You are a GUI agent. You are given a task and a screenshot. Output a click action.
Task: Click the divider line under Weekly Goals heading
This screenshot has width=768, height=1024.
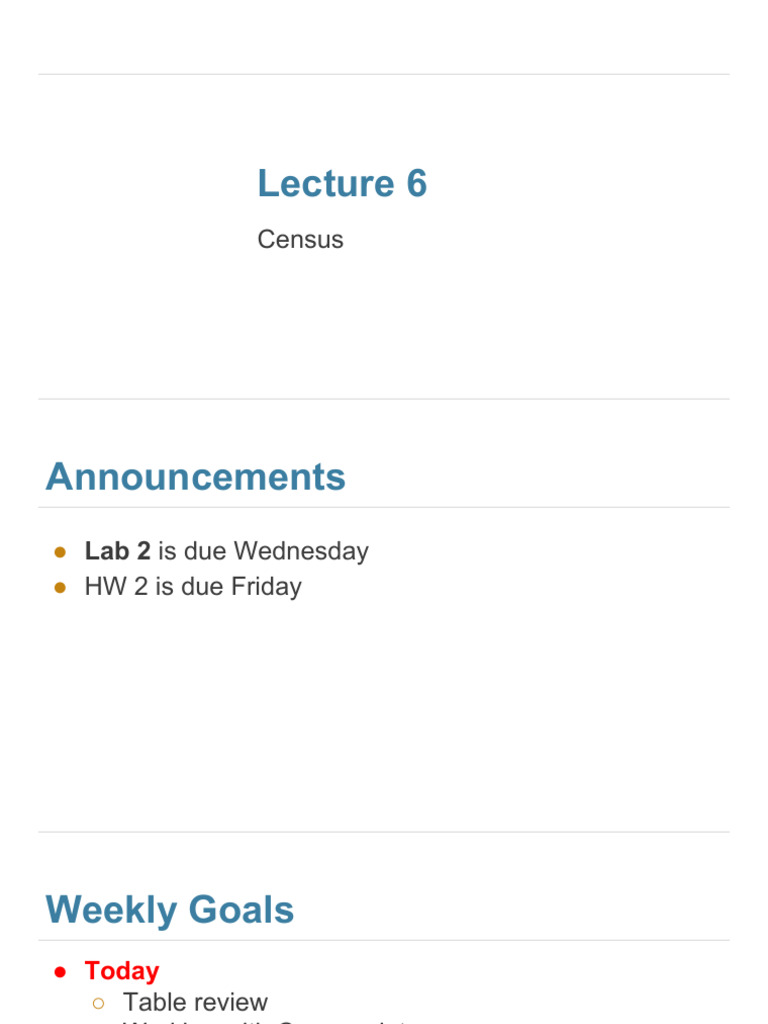click(x=384, y=941)
